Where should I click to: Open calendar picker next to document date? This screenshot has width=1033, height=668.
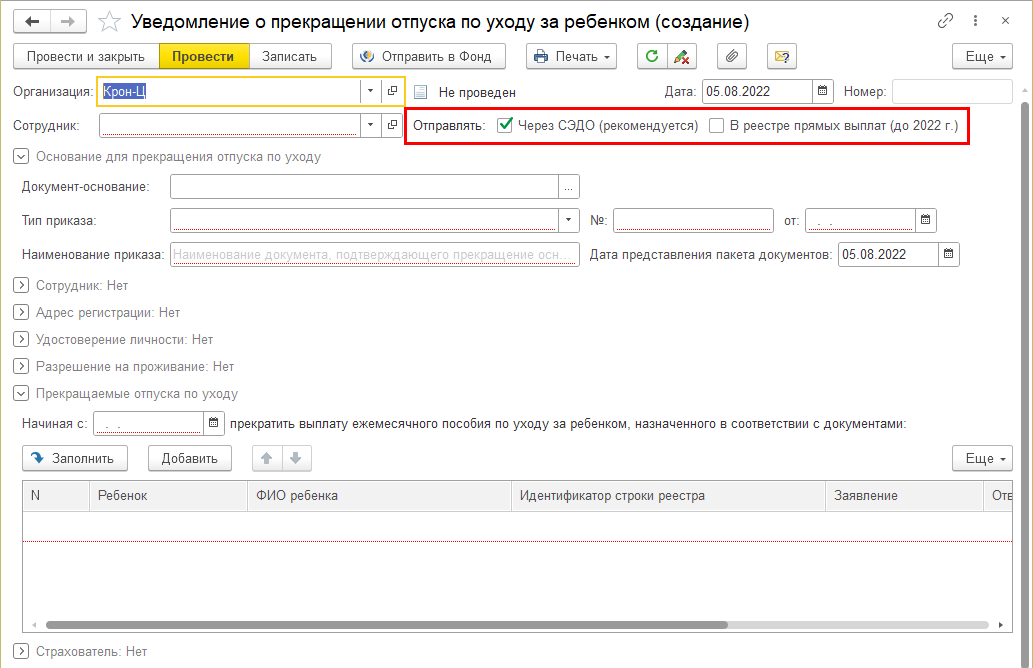point(823,91)
